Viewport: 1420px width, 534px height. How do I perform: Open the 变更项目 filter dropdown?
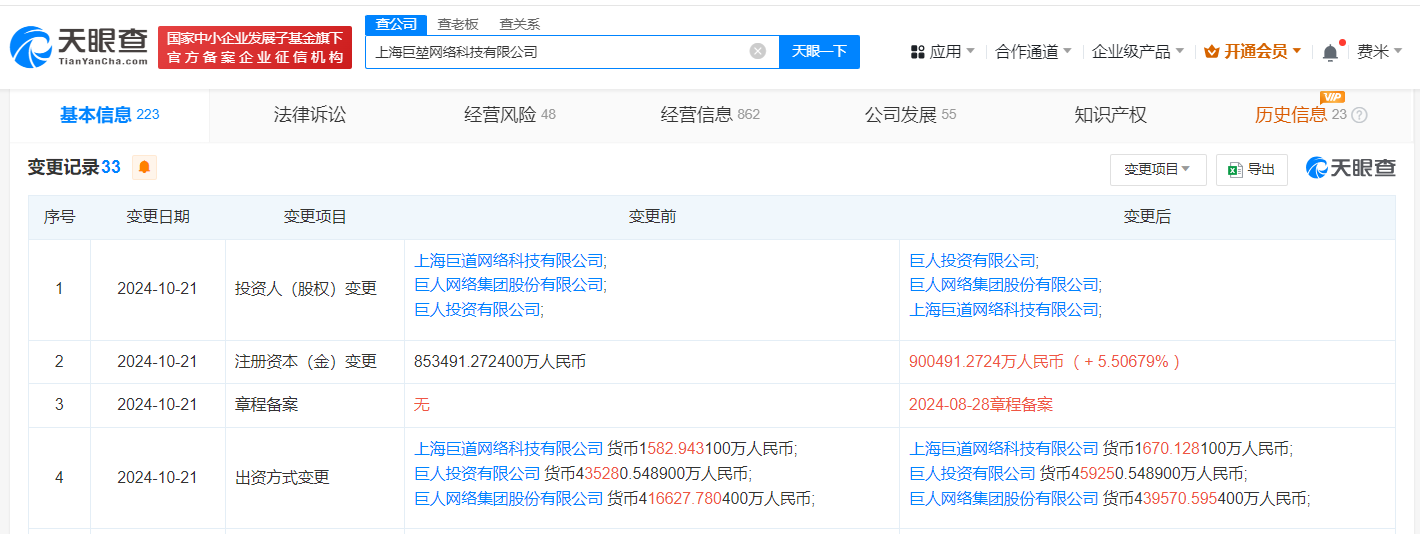pos(1158,170)
